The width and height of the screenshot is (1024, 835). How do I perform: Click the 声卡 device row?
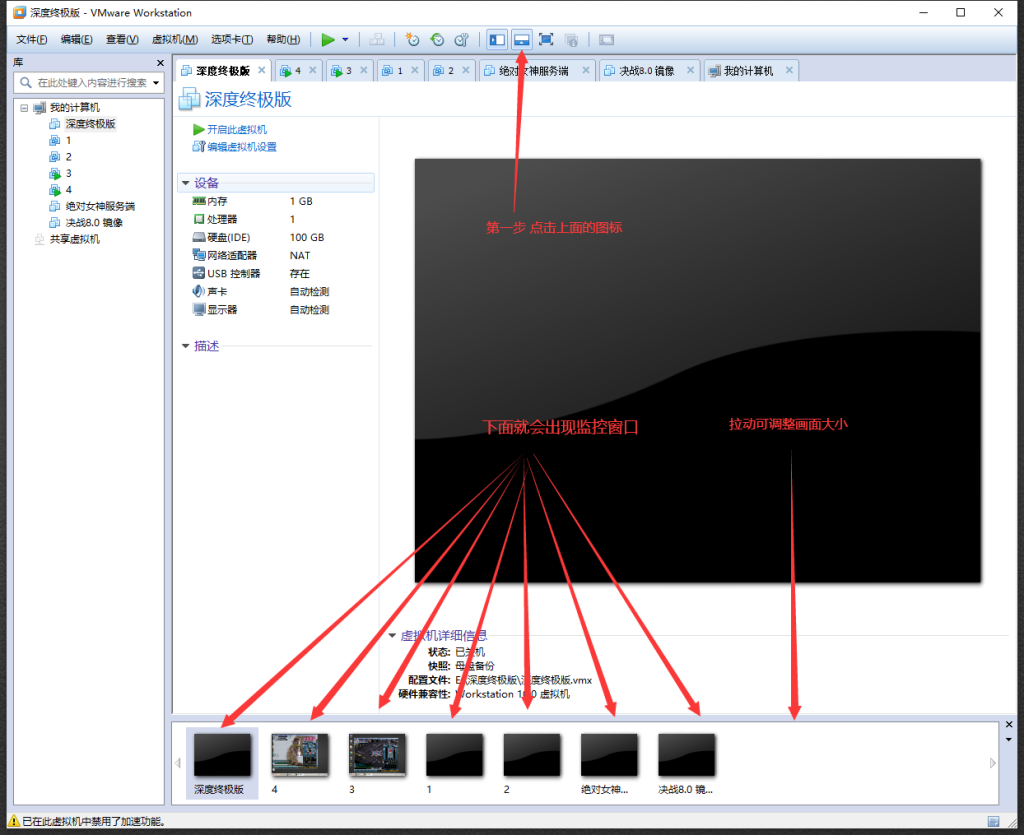pyautogui.click(x=278, y=292)
